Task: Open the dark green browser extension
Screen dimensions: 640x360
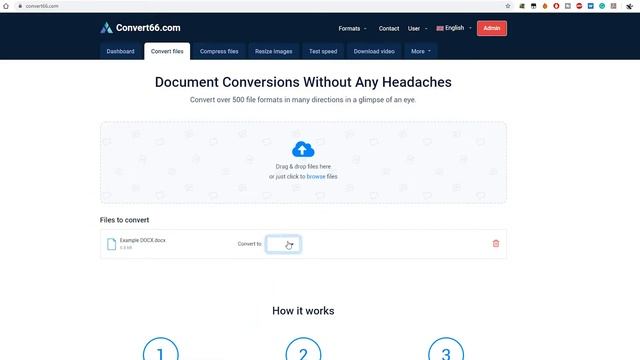Action: point(522,6)
